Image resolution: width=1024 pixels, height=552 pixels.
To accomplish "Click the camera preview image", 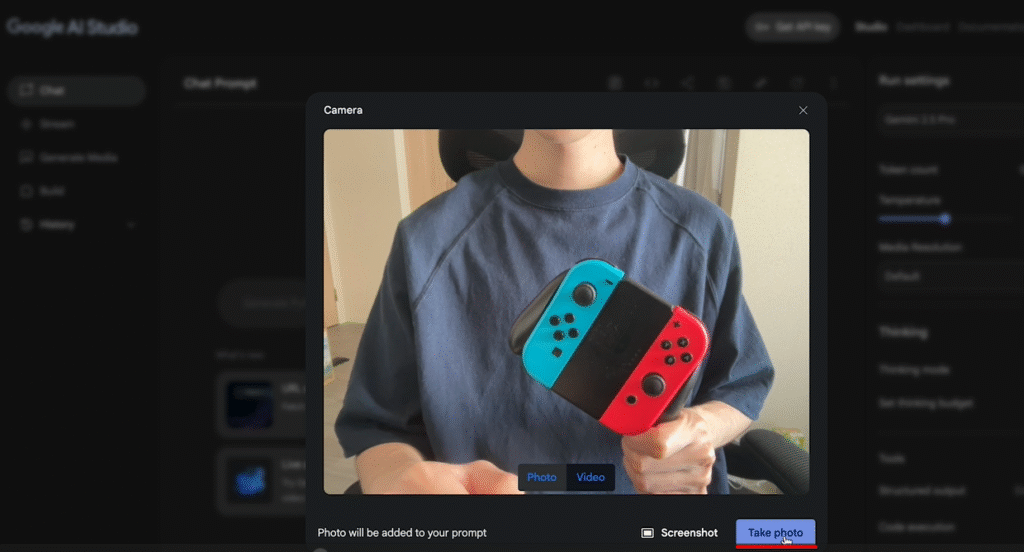I will coord(566,312).
